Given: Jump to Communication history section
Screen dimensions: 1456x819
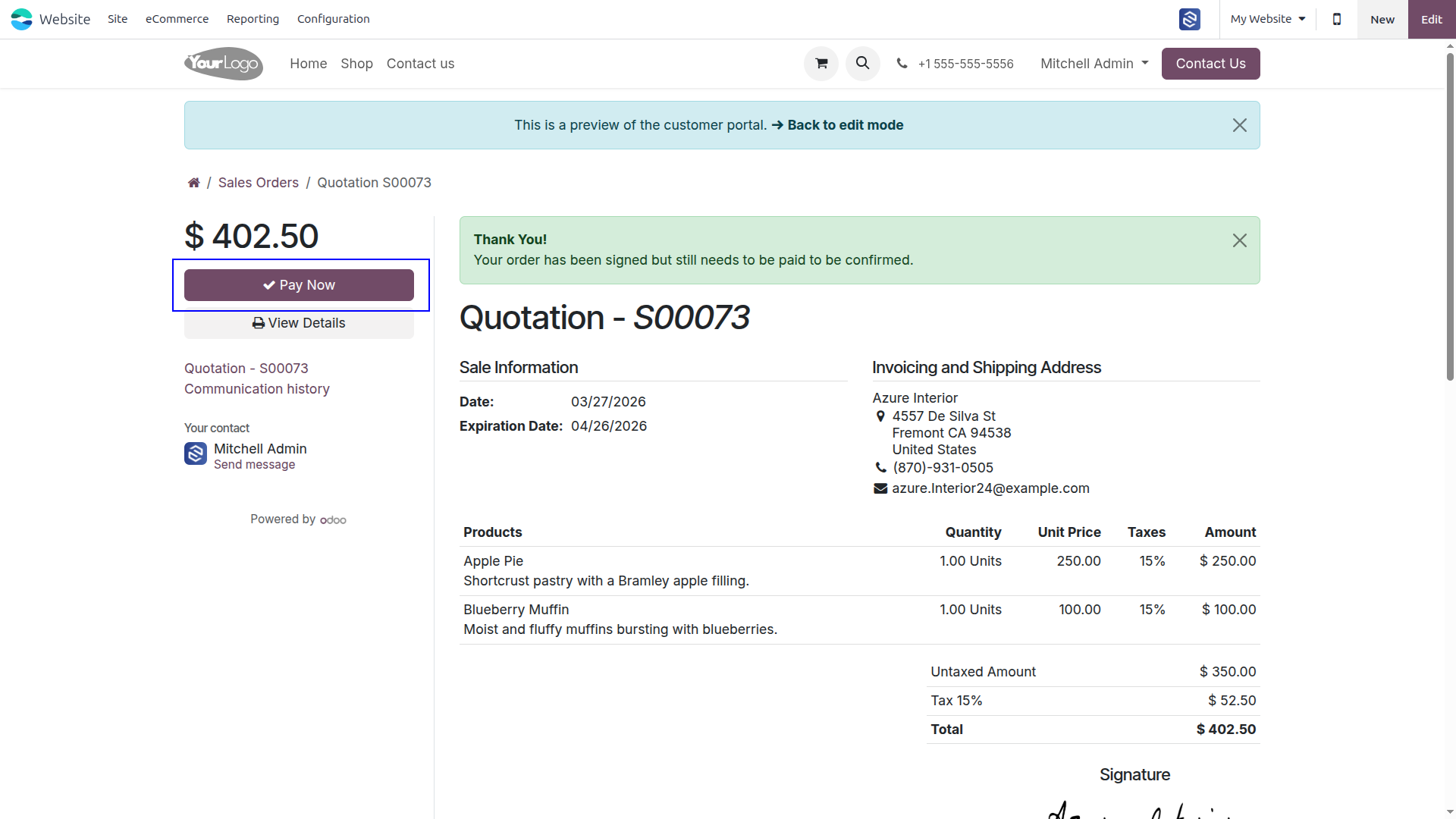Looking at the screenshot, I should 257,389.
